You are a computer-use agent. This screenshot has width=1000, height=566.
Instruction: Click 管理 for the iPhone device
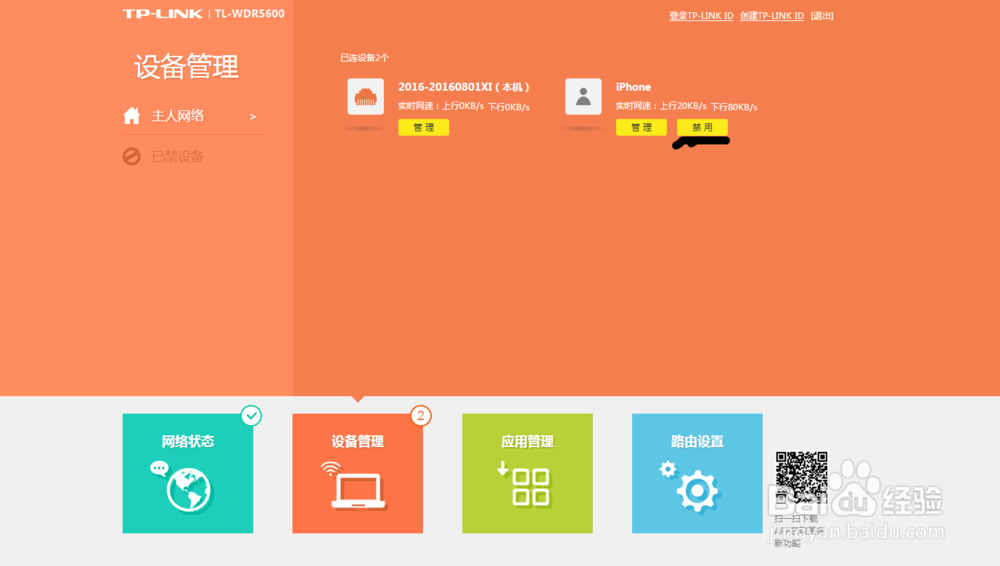click(x=641, y=128)
